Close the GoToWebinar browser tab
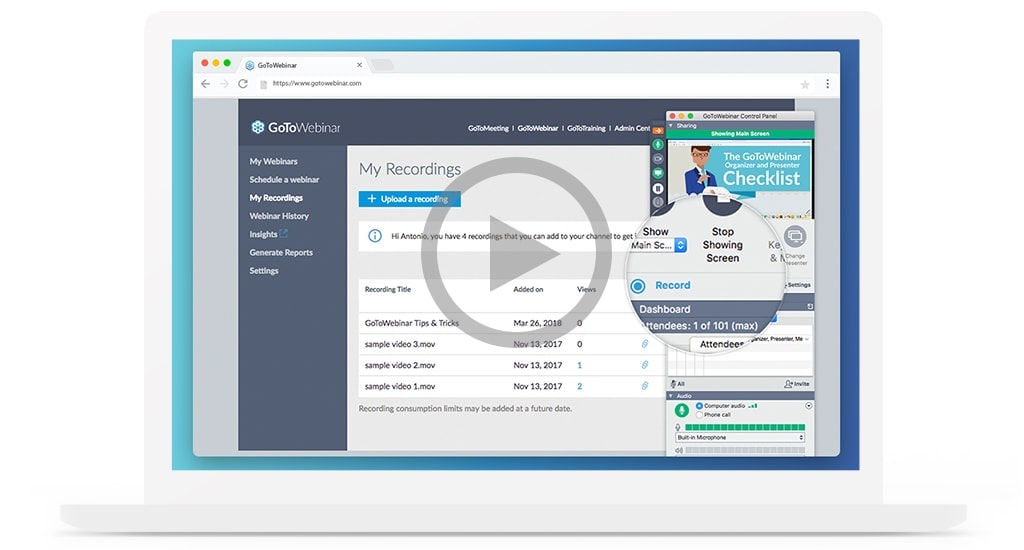The height and width of the screenshot is (550, 1024). coord(359,65)
